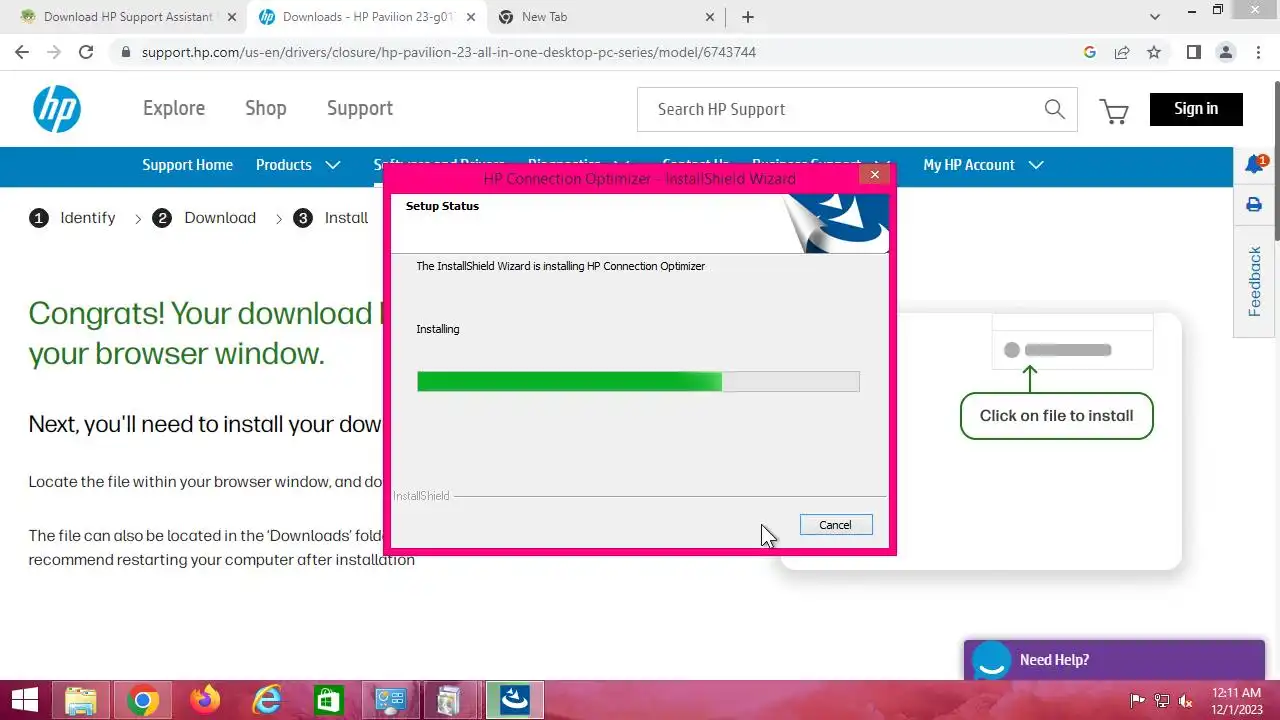Reload the current page
The image size is (1280, 720).
(86, 52)
